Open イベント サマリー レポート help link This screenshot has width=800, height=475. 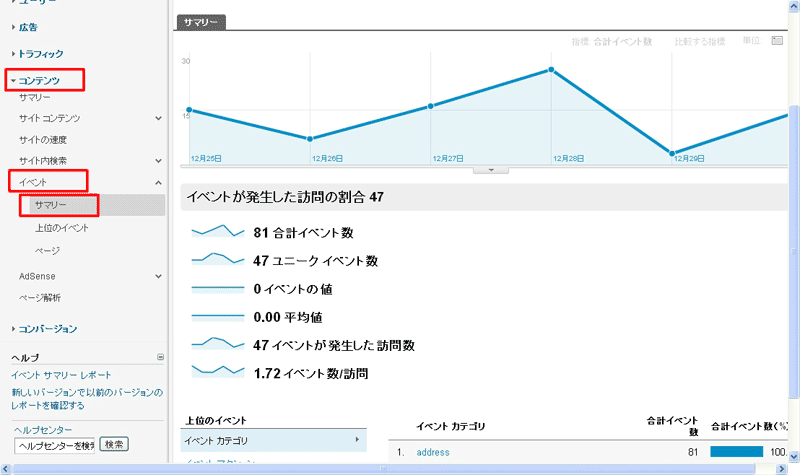[61, 375]
